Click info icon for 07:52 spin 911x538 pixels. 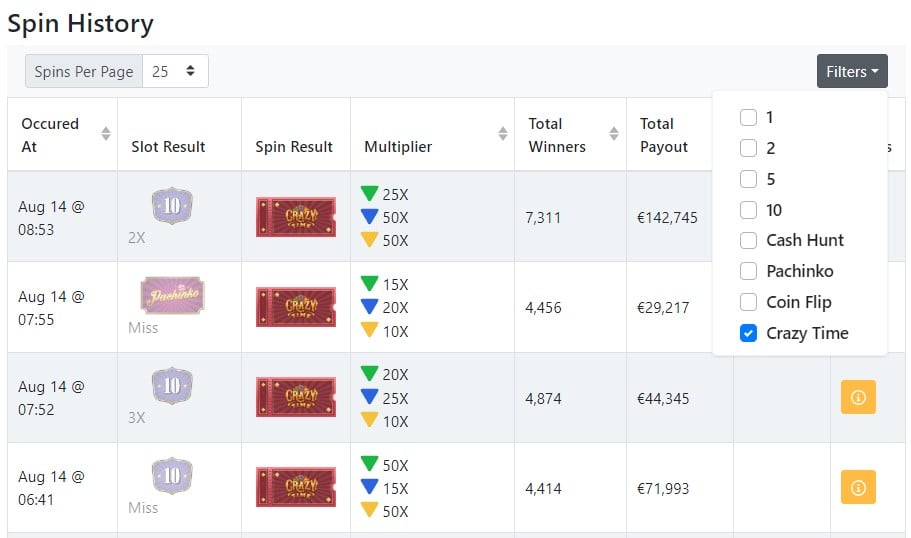[858, 397]
